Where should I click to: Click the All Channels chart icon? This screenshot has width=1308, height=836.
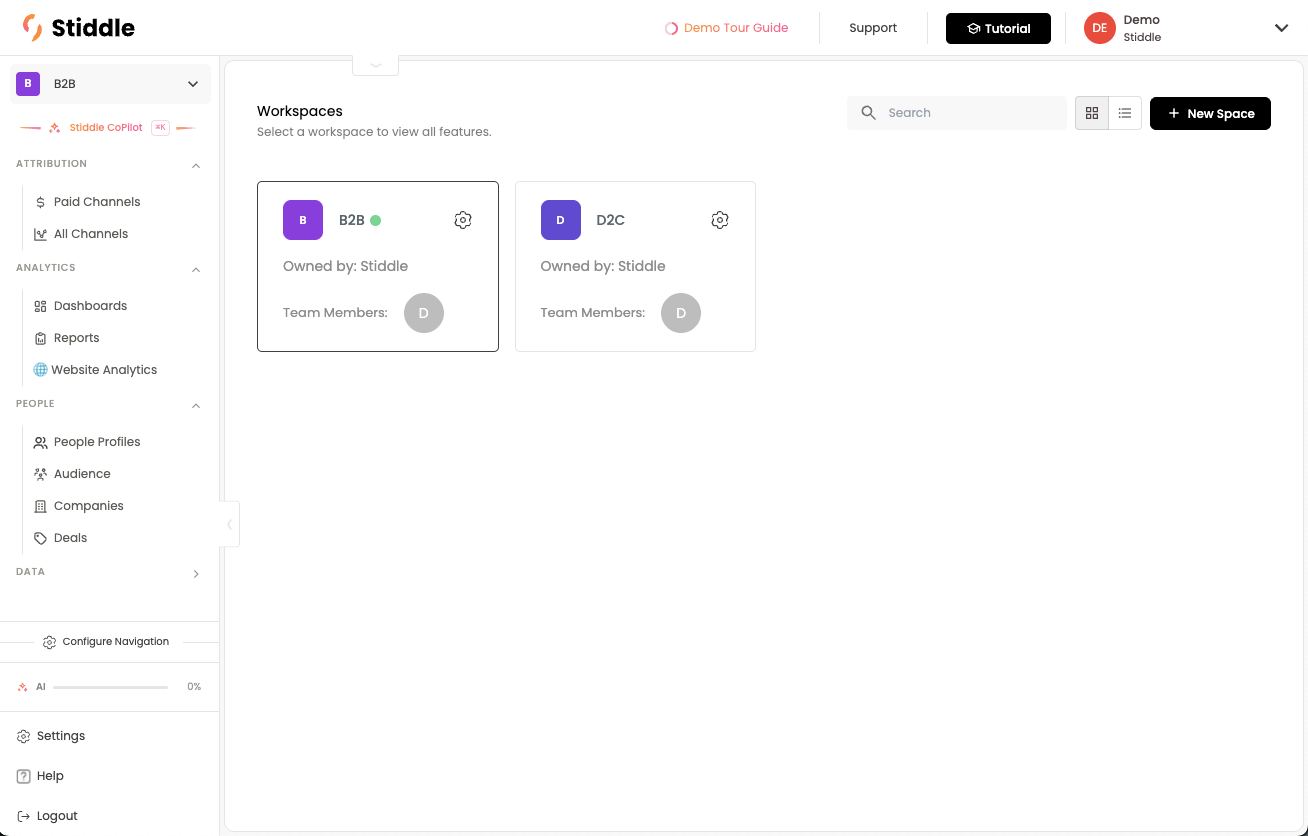(x=40, y=234)
